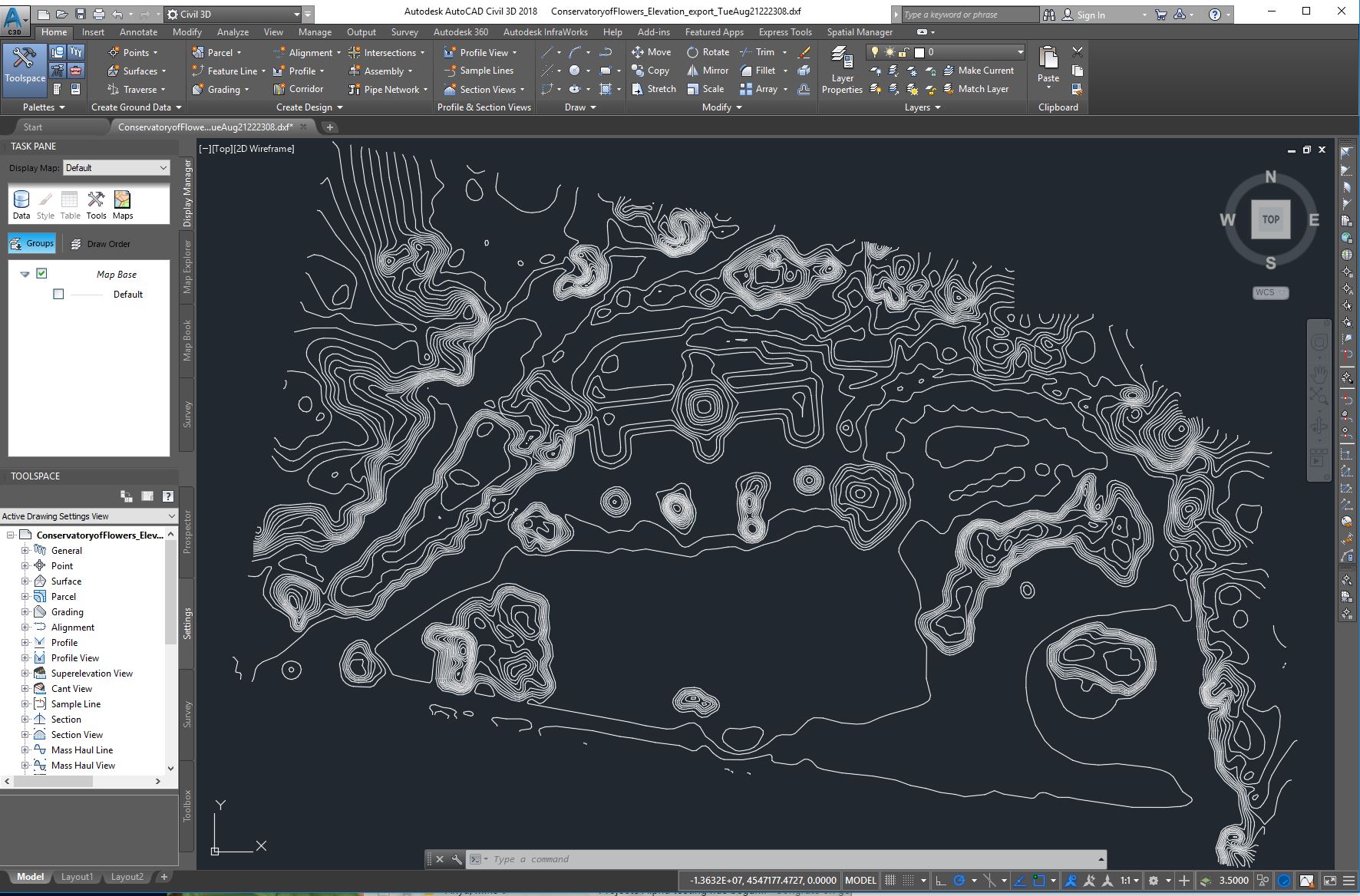The image size is (1360, 896).
Task: Expand the Surface tree node
Action: tap(25, 581)
